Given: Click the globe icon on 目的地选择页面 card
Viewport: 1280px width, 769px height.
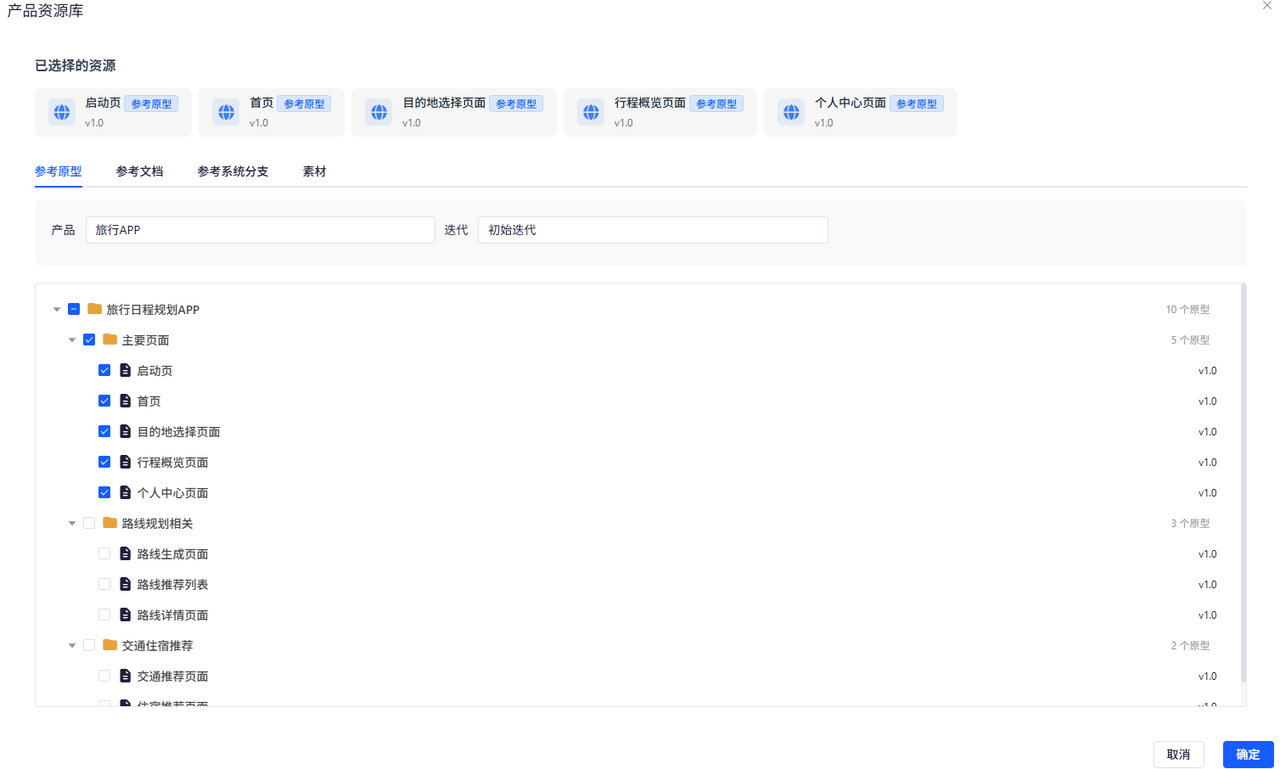Looking at the screenshot, I should 379,112.
